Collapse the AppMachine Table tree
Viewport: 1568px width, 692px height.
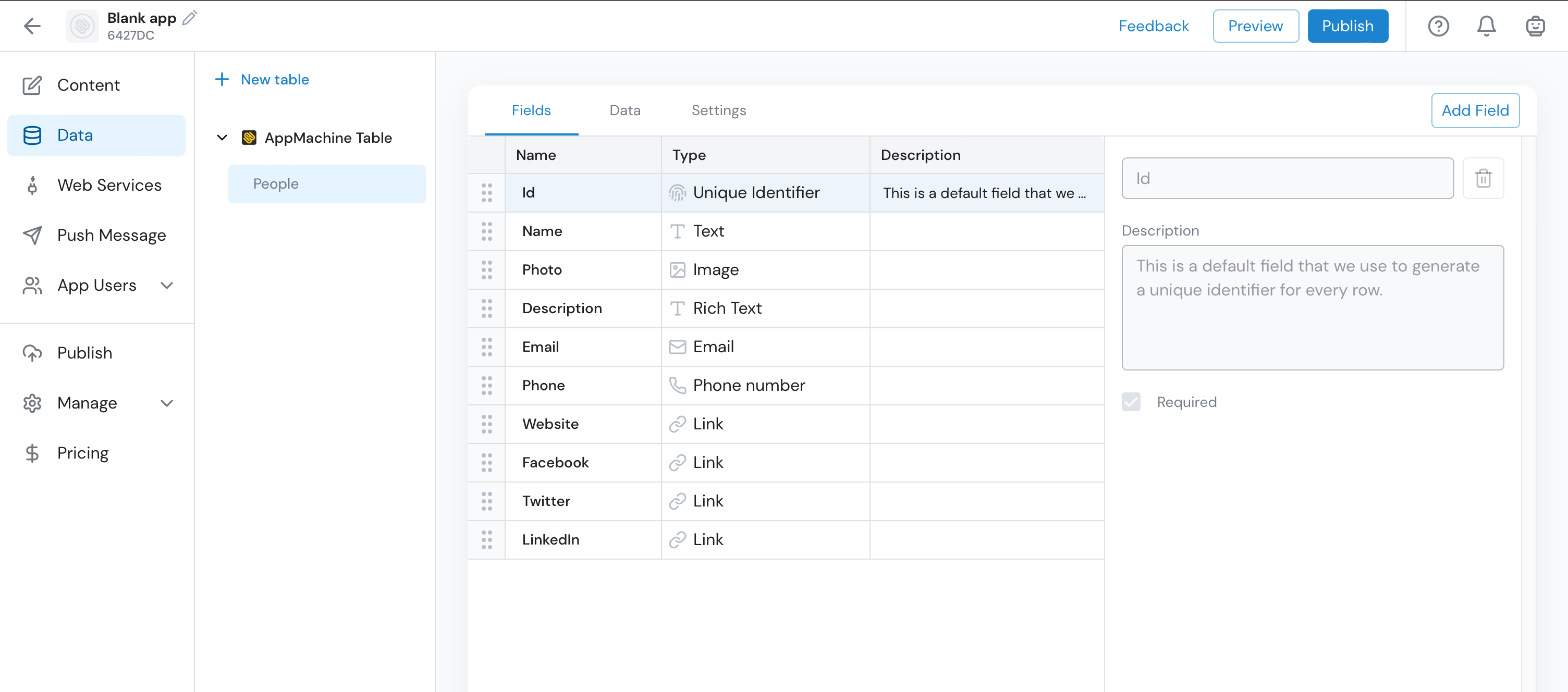click(x=222, y=138)
